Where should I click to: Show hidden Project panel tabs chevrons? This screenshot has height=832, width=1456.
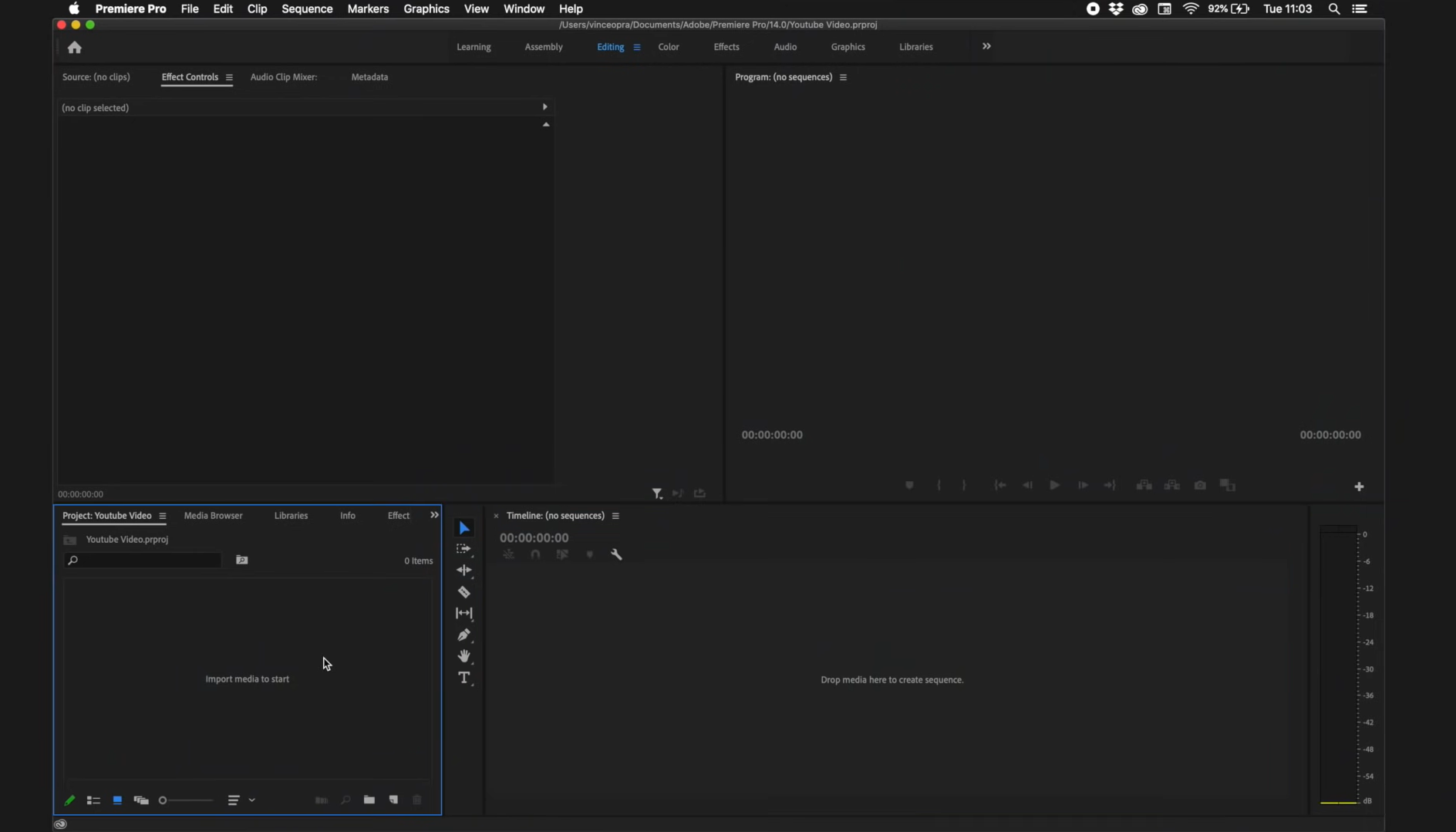434,515
